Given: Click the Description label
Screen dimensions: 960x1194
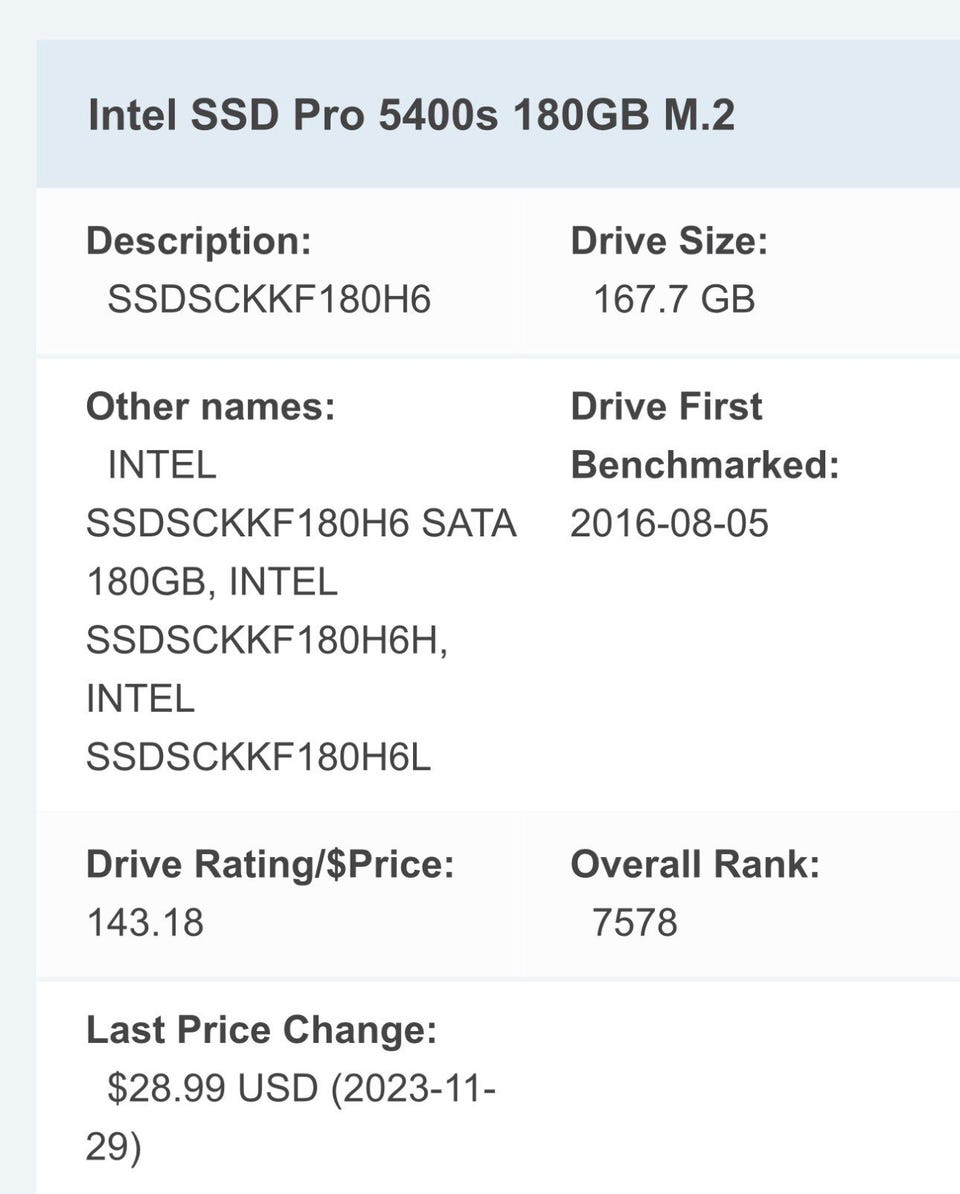Looking at the screenshot, I should (199, 241).
